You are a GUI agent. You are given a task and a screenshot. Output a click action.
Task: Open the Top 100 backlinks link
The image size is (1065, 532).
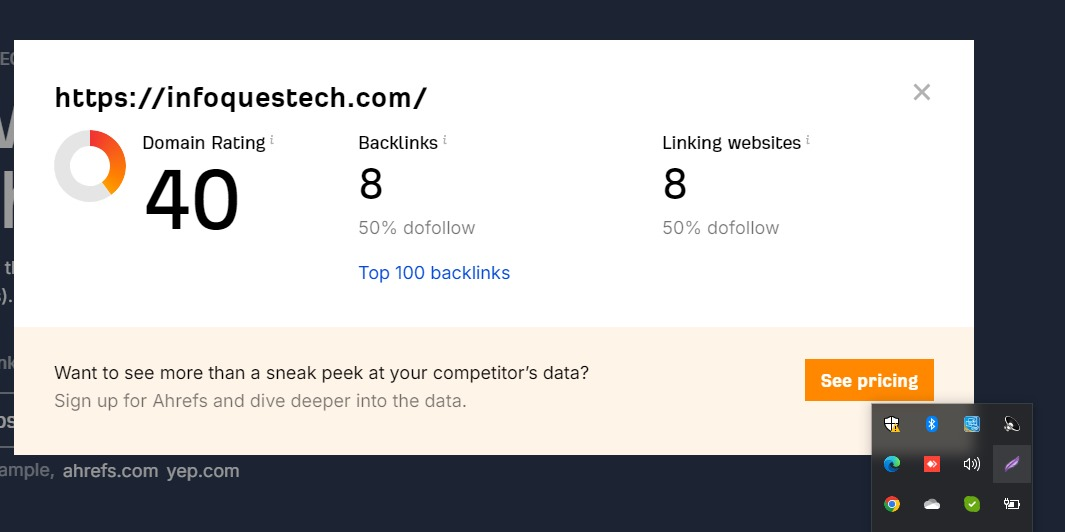434,273
